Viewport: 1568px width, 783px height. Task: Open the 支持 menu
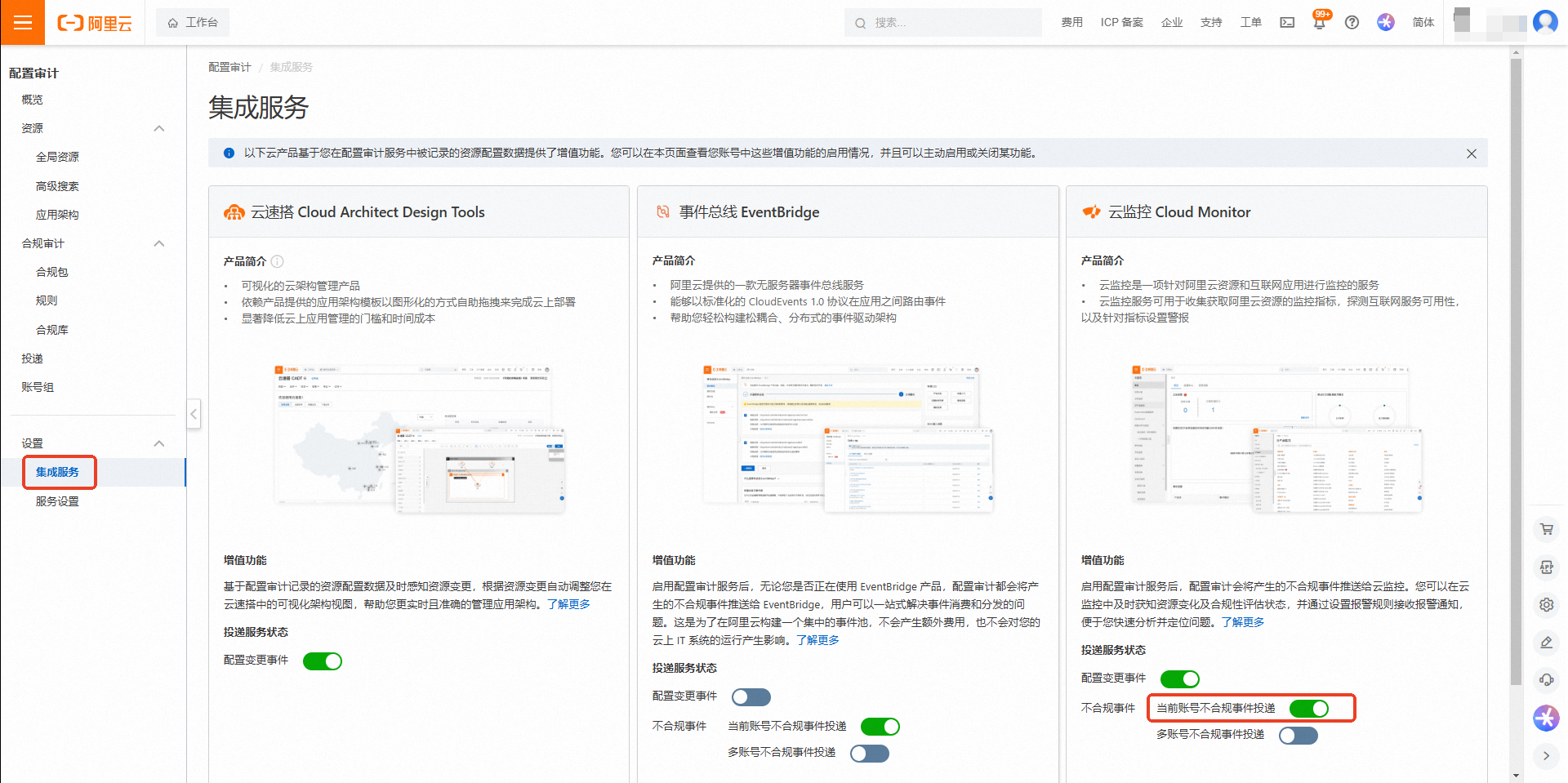tap(1211, 23)
